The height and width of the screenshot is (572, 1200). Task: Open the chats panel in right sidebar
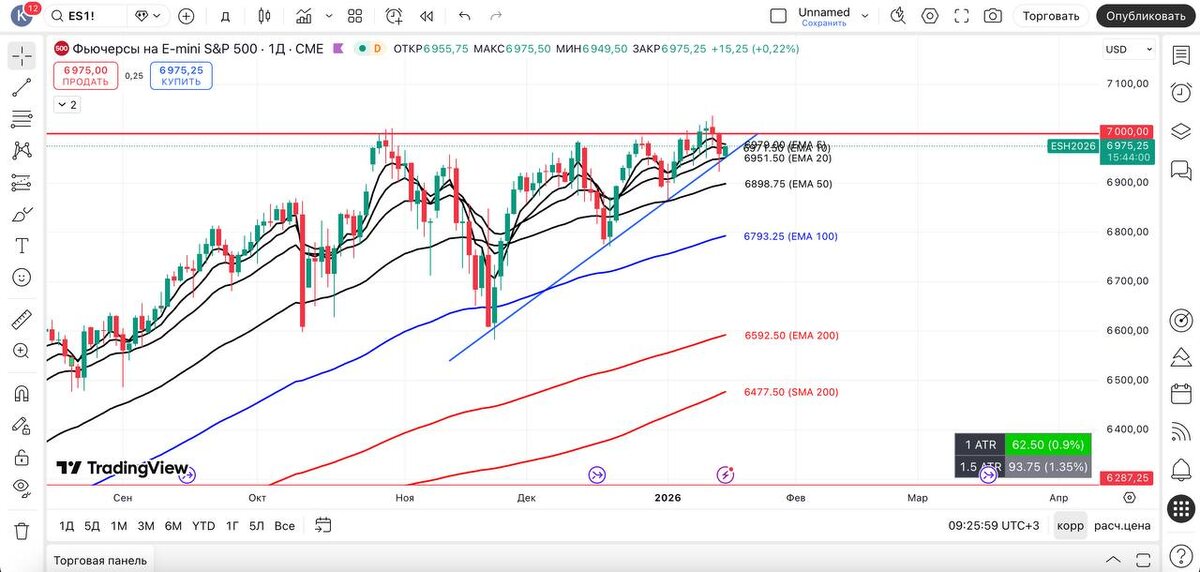(1181, 169)
